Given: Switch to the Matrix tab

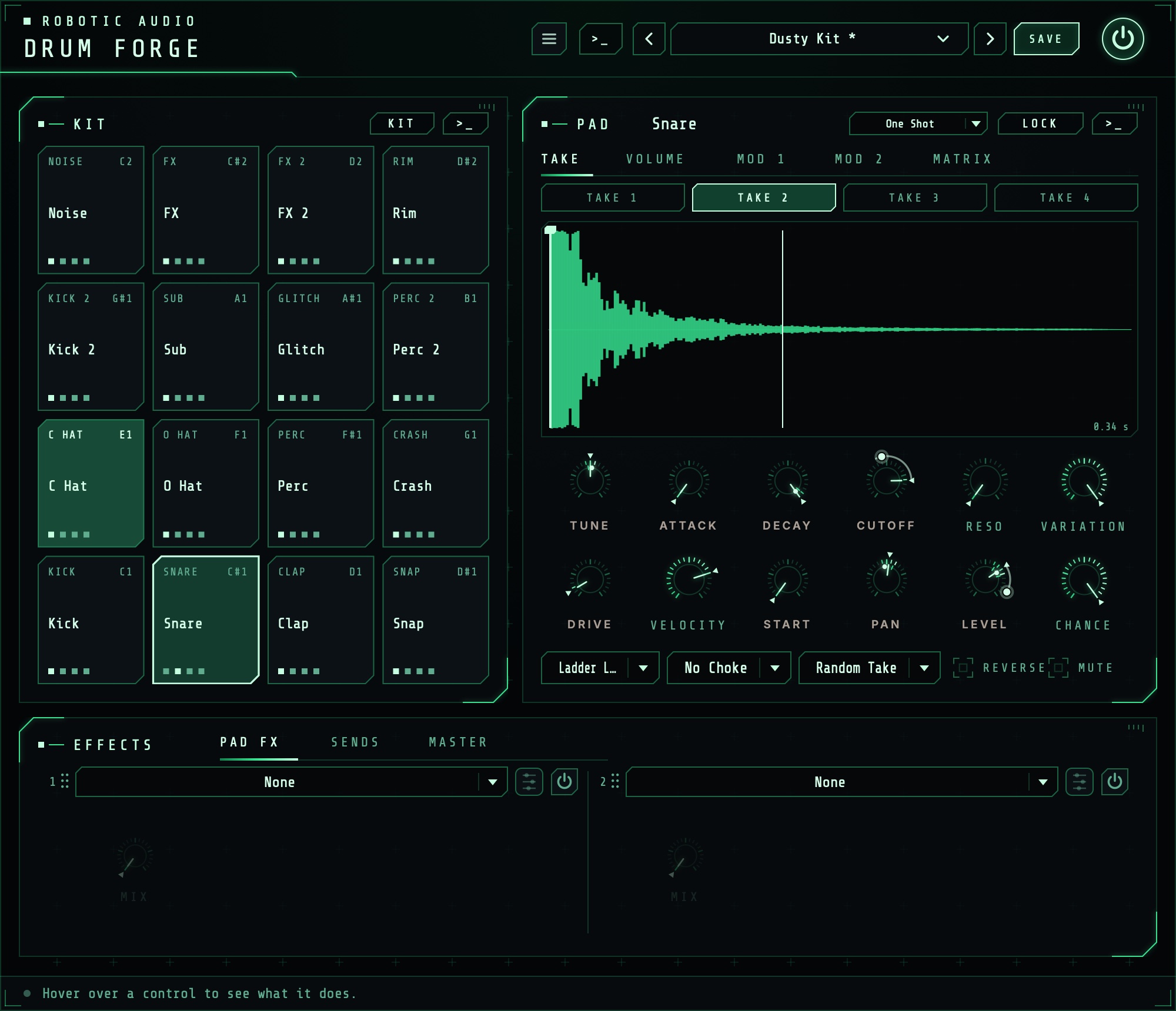Looking at the screenshot, I should (962, 159).
